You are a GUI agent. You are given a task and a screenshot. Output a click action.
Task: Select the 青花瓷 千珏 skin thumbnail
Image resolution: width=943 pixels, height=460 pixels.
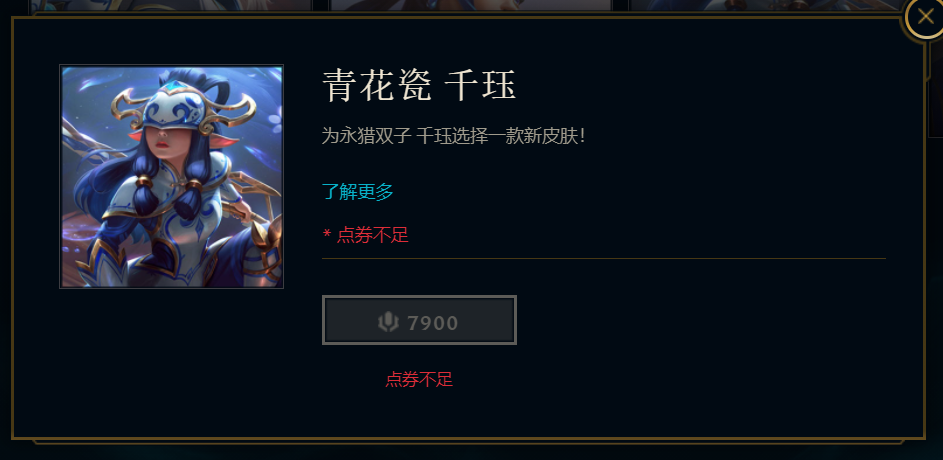[171, 177]
